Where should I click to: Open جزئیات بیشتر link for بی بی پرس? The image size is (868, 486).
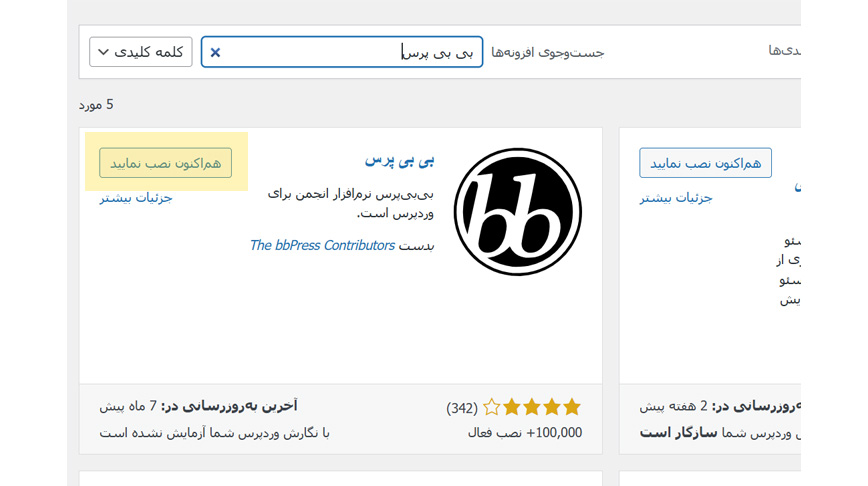(x=136, y=198)
